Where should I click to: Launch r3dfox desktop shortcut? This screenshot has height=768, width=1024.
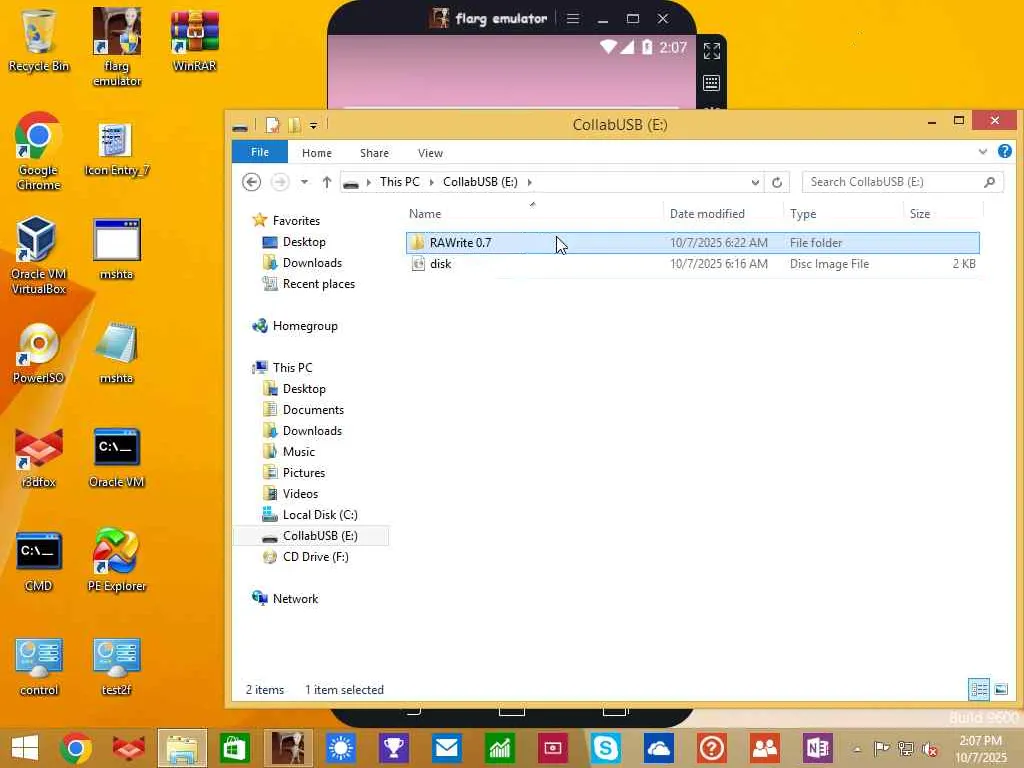click(39, 457)
